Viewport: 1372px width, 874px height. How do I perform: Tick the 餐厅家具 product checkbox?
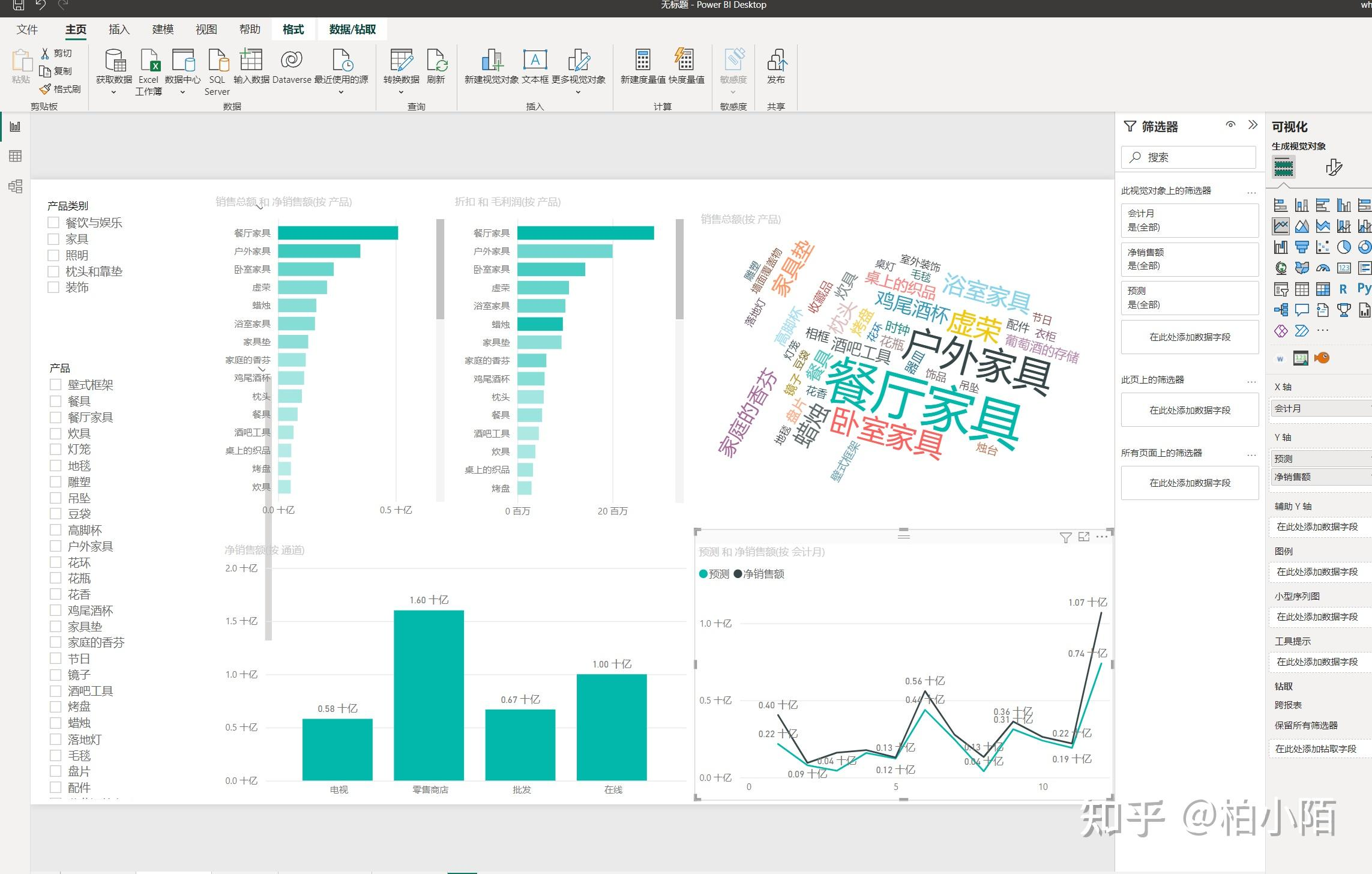tap(56, 417)
